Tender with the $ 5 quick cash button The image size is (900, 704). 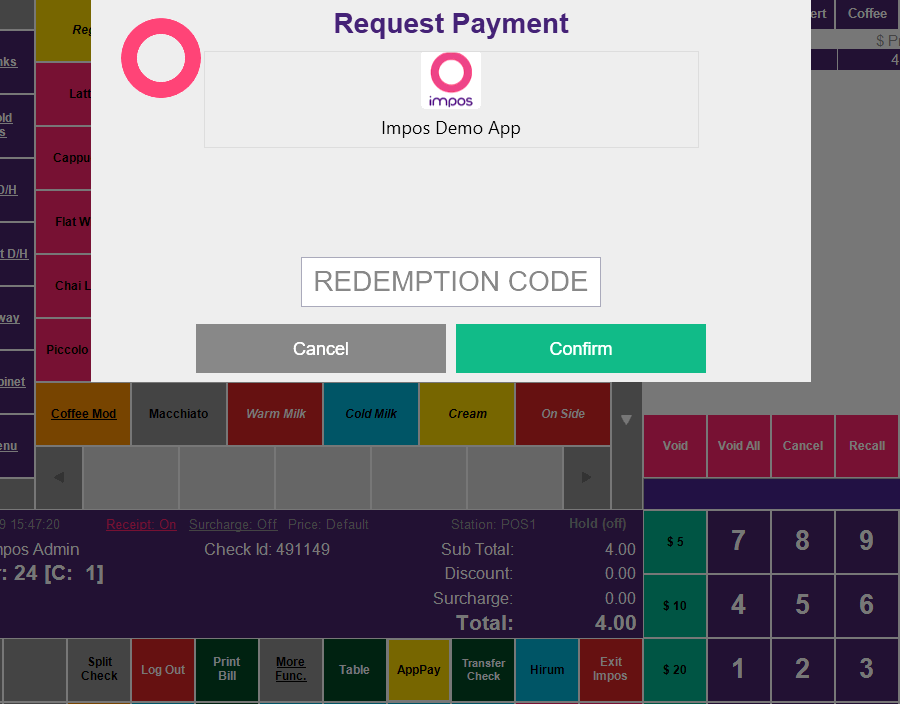tap(675, 542)
